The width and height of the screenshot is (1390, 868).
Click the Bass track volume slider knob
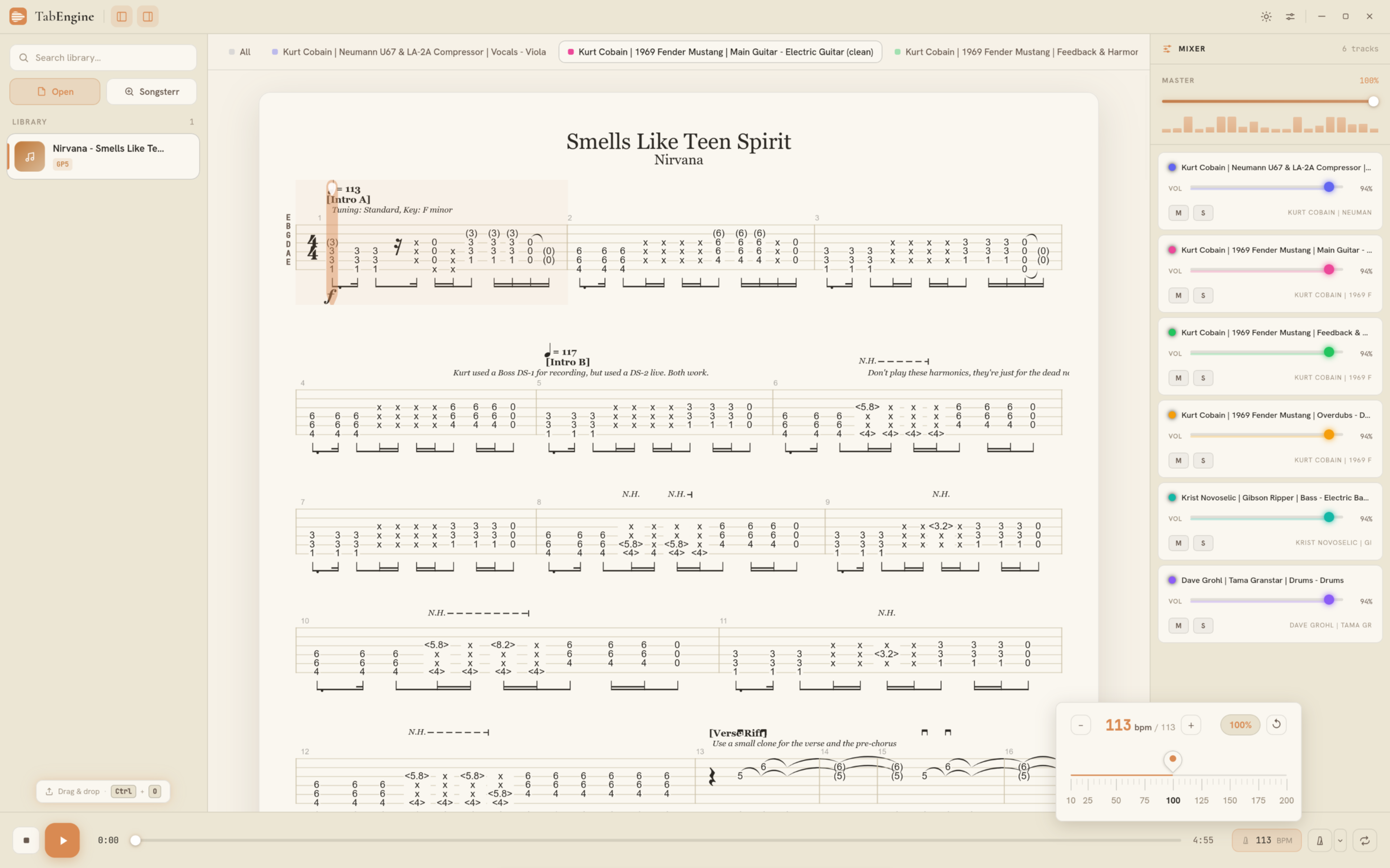(x=1329, y=517)
